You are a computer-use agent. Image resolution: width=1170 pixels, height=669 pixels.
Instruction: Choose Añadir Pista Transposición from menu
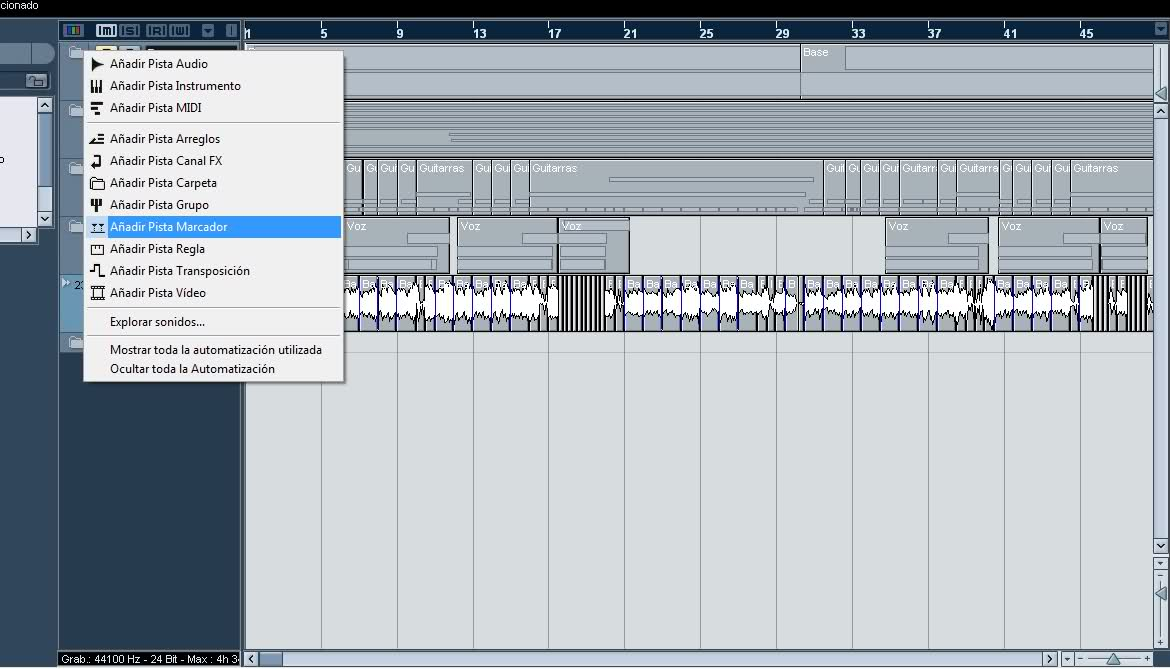point(179,271)
